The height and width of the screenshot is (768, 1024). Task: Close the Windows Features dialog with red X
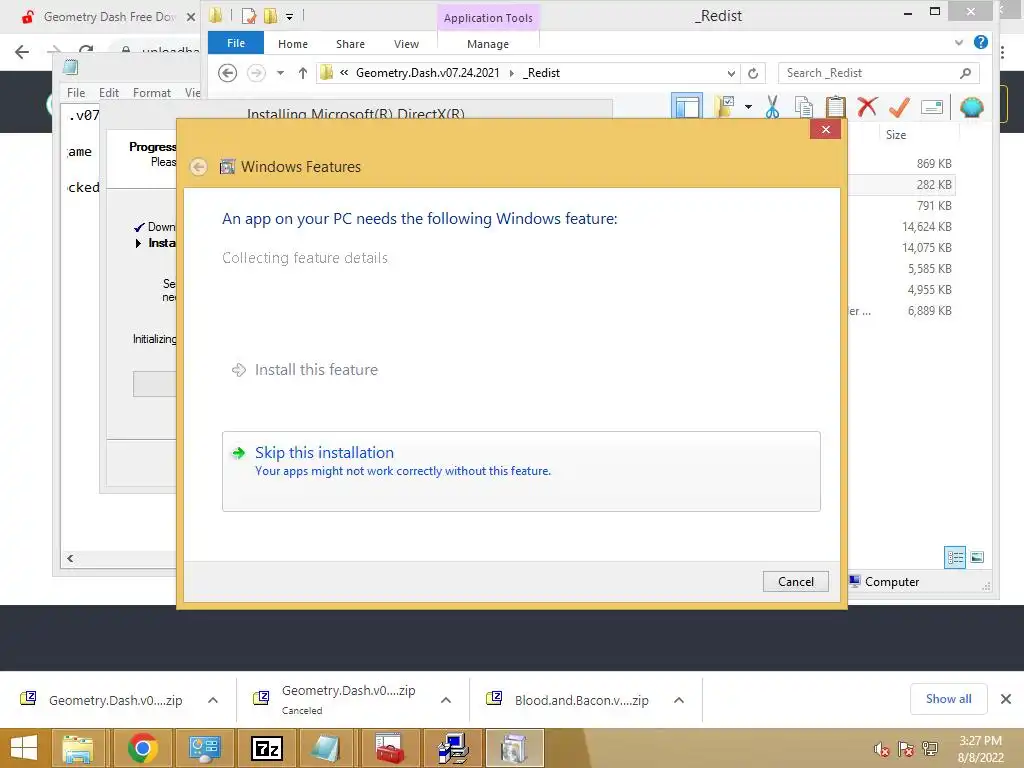point(825,129)
